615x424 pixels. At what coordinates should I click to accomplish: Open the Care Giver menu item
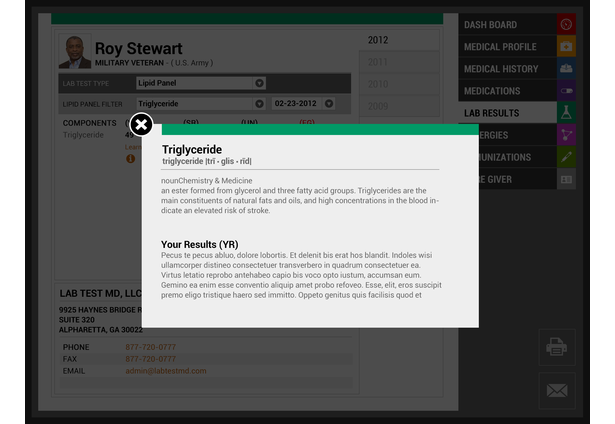(517, 179)
